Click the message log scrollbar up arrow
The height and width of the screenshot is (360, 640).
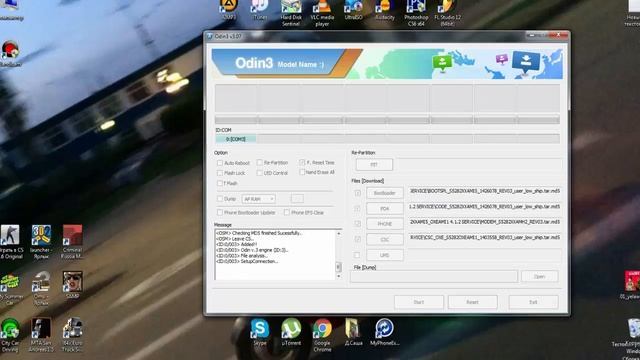338,233
